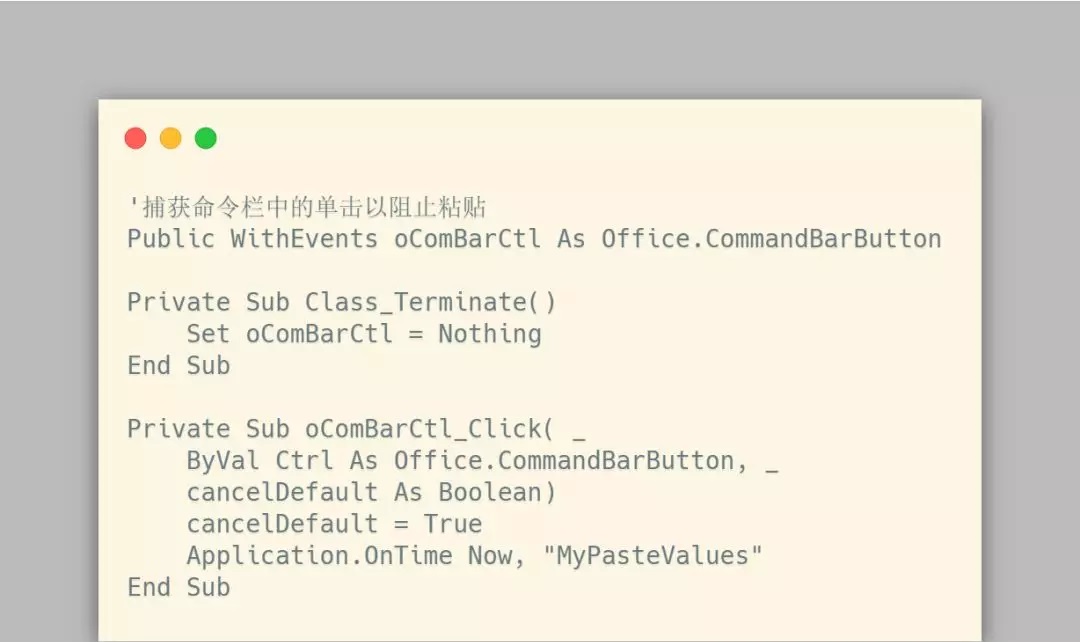Click the Set keyword
The image size is (1080, 642).
208,334
